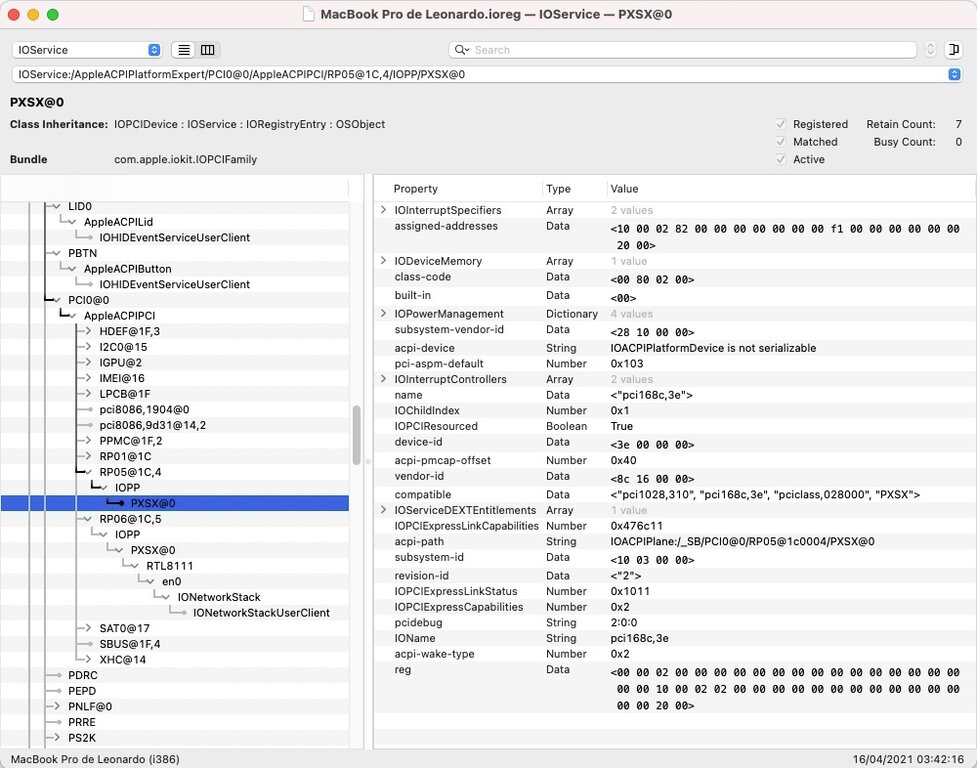
Task: Select the PDRC tree item
Action: tap(83, 675)
